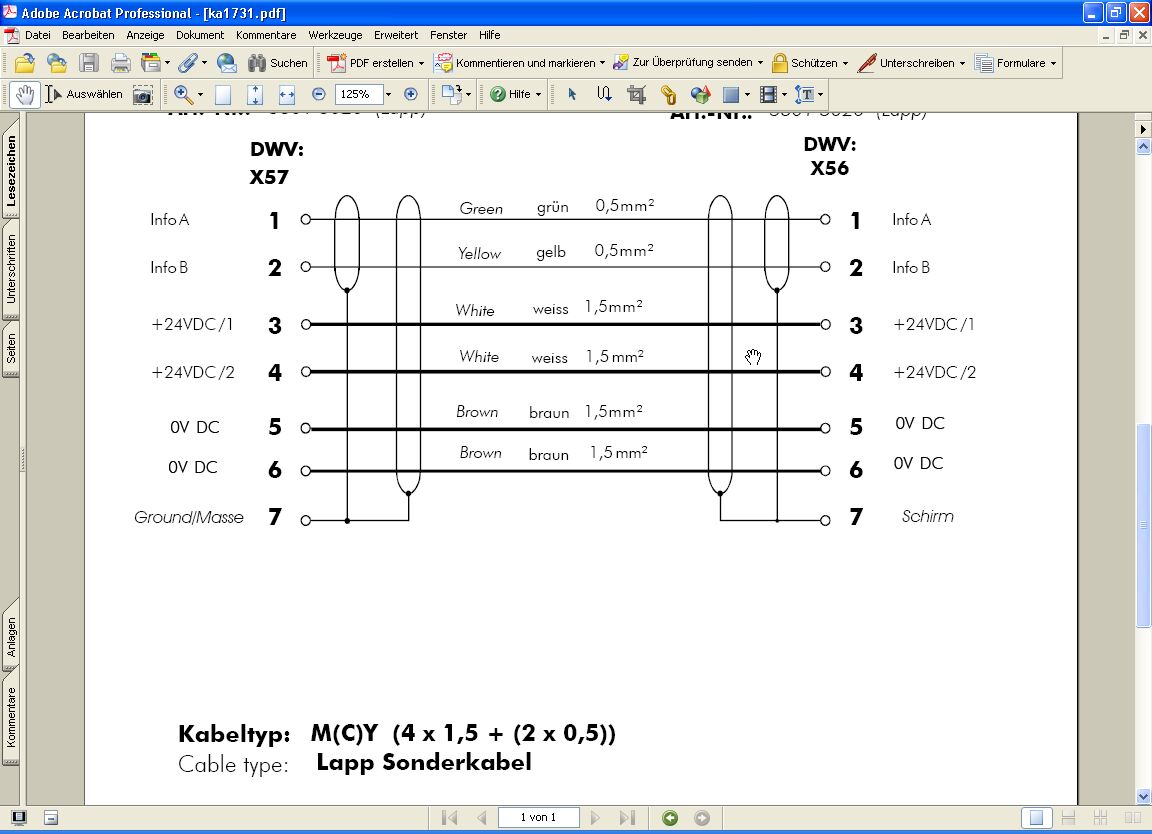Expand the PDF erstellen dropdown arrow
Viewport: 1152px width, 834px height.
coord(421,64)
